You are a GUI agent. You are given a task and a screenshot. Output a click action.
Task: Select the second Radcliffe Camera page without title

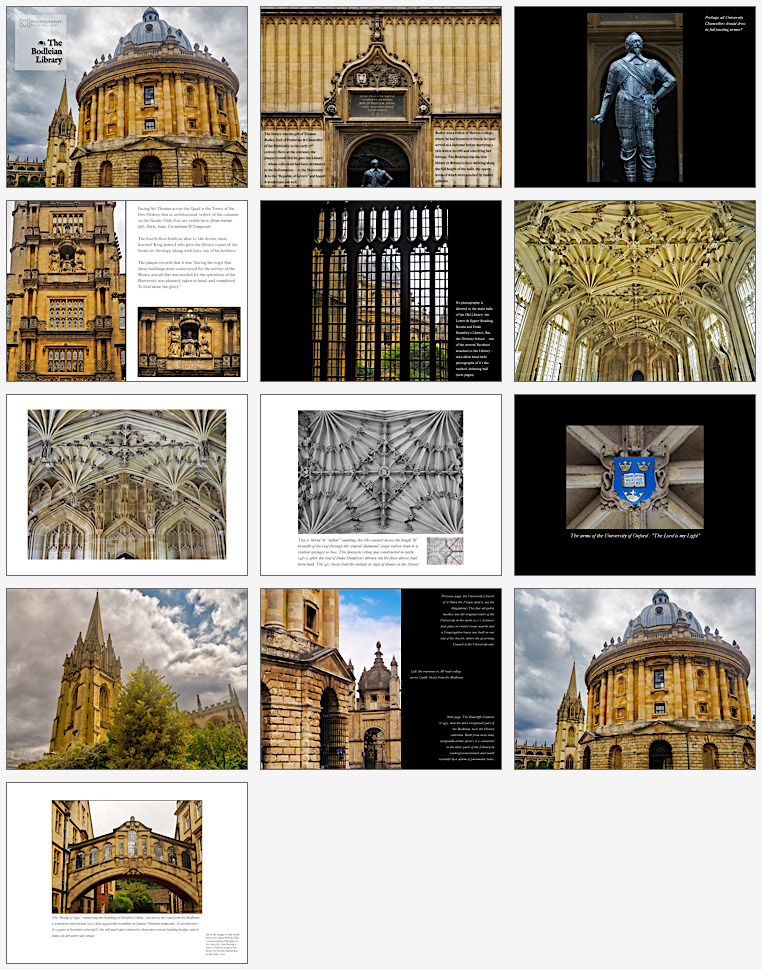coord(635,679)
